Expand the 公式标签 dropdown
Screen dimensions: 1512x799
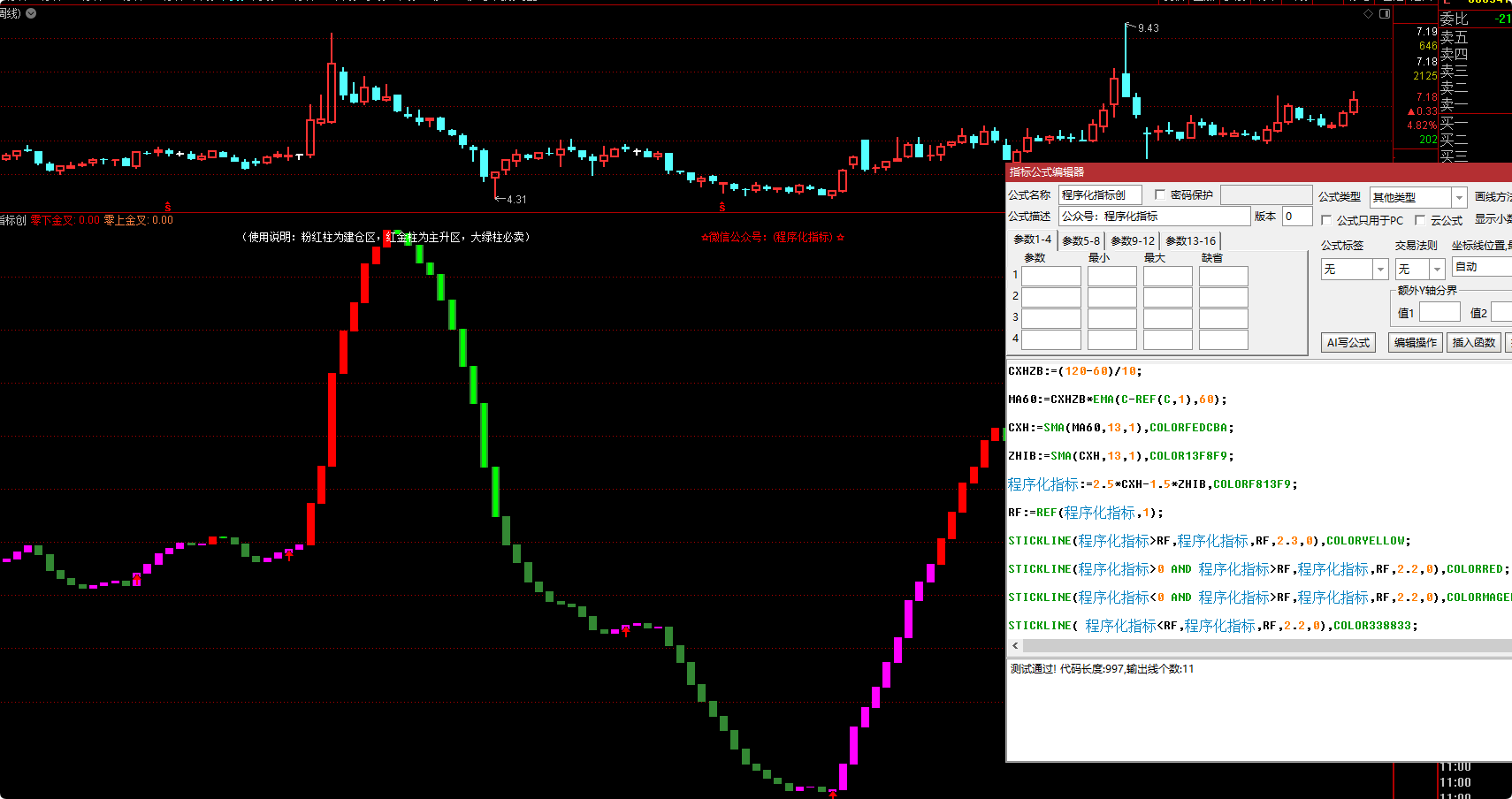coord(1380,269)
